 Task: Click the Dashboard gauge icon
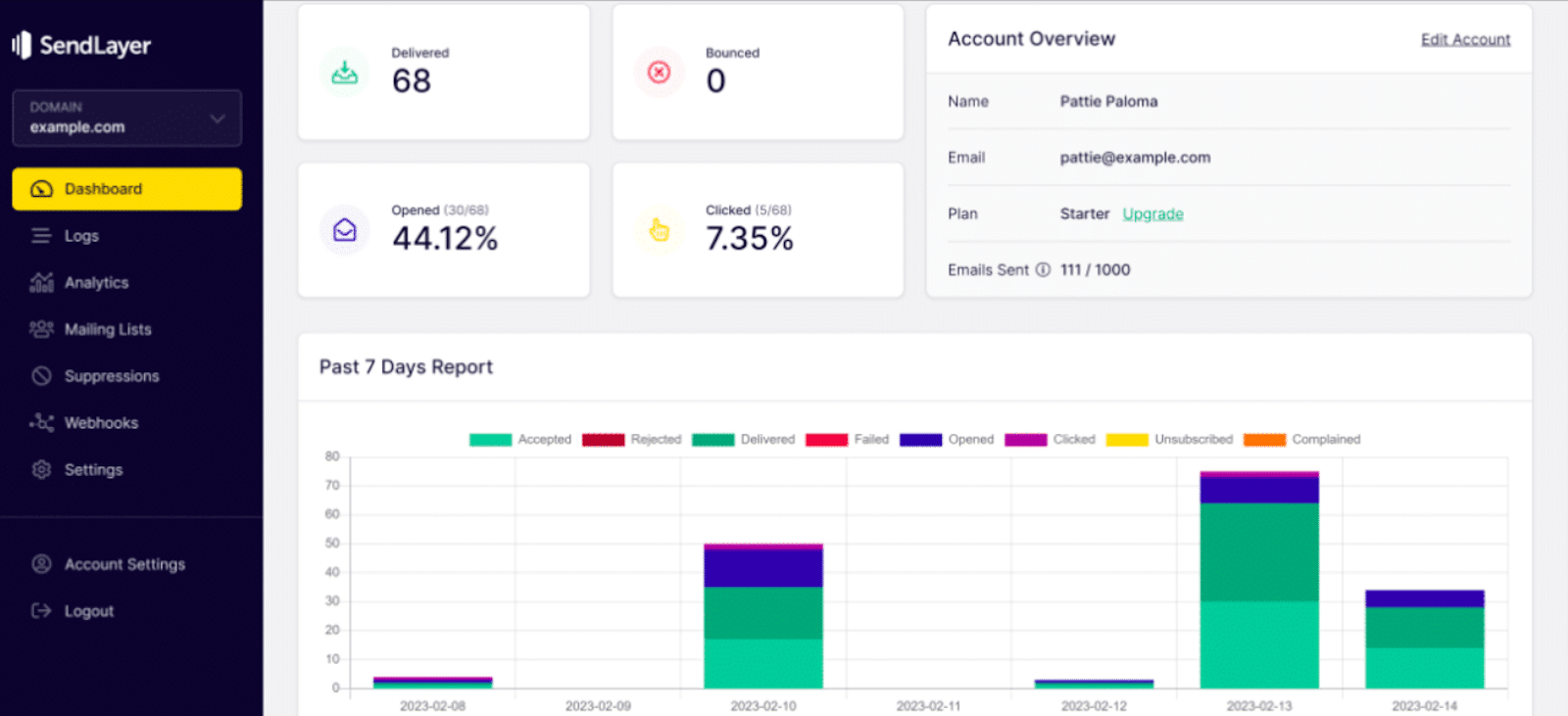pos(41,189)
